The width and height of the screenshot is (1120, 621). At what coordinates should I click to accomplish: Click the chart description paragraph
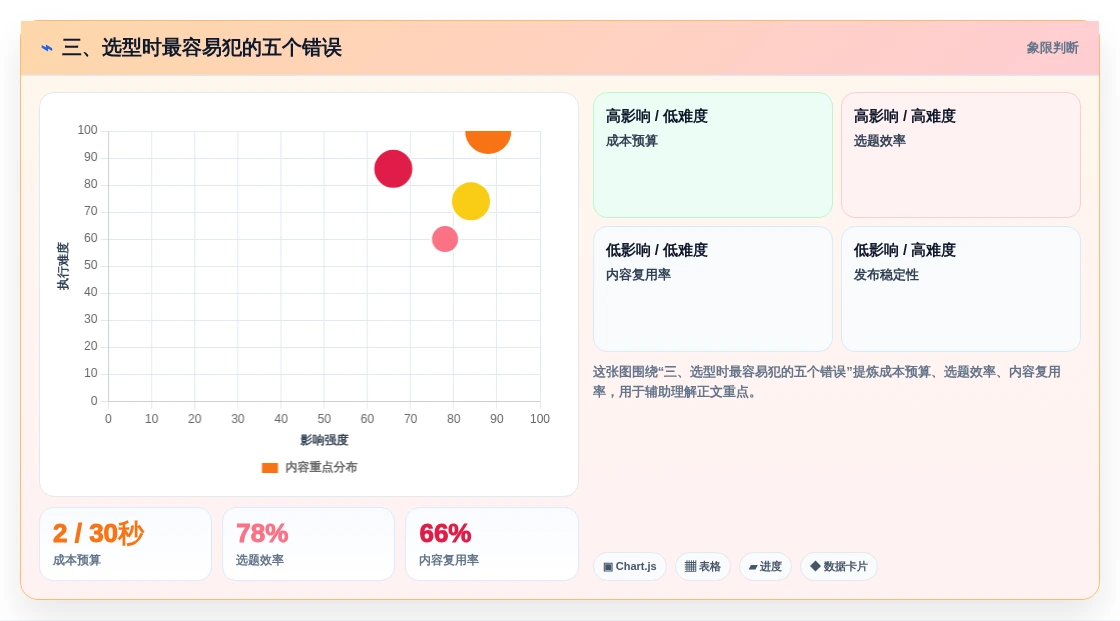click(x=826, y=382)
